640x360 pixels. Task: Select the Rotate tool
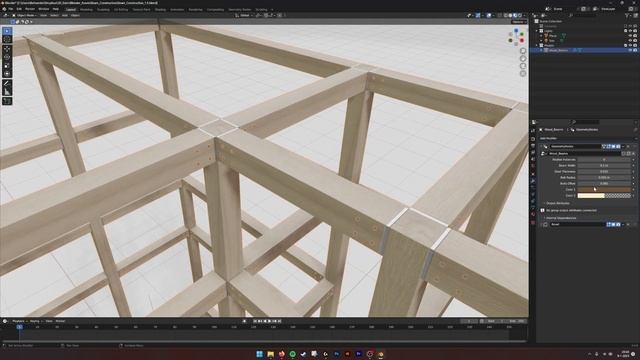pos(7,57)
